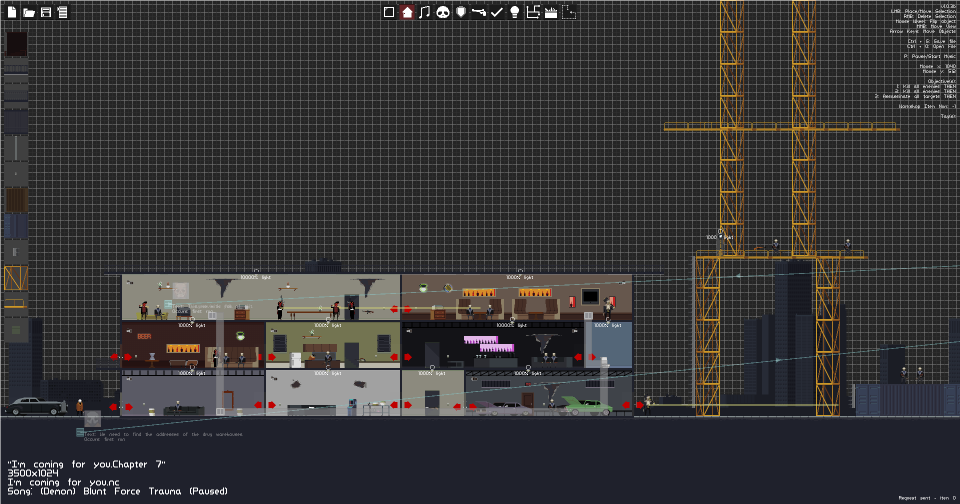This screenshot has width=960, height=504.
Task: Pick the gray wall switch tile
Action: pos(17,252)
